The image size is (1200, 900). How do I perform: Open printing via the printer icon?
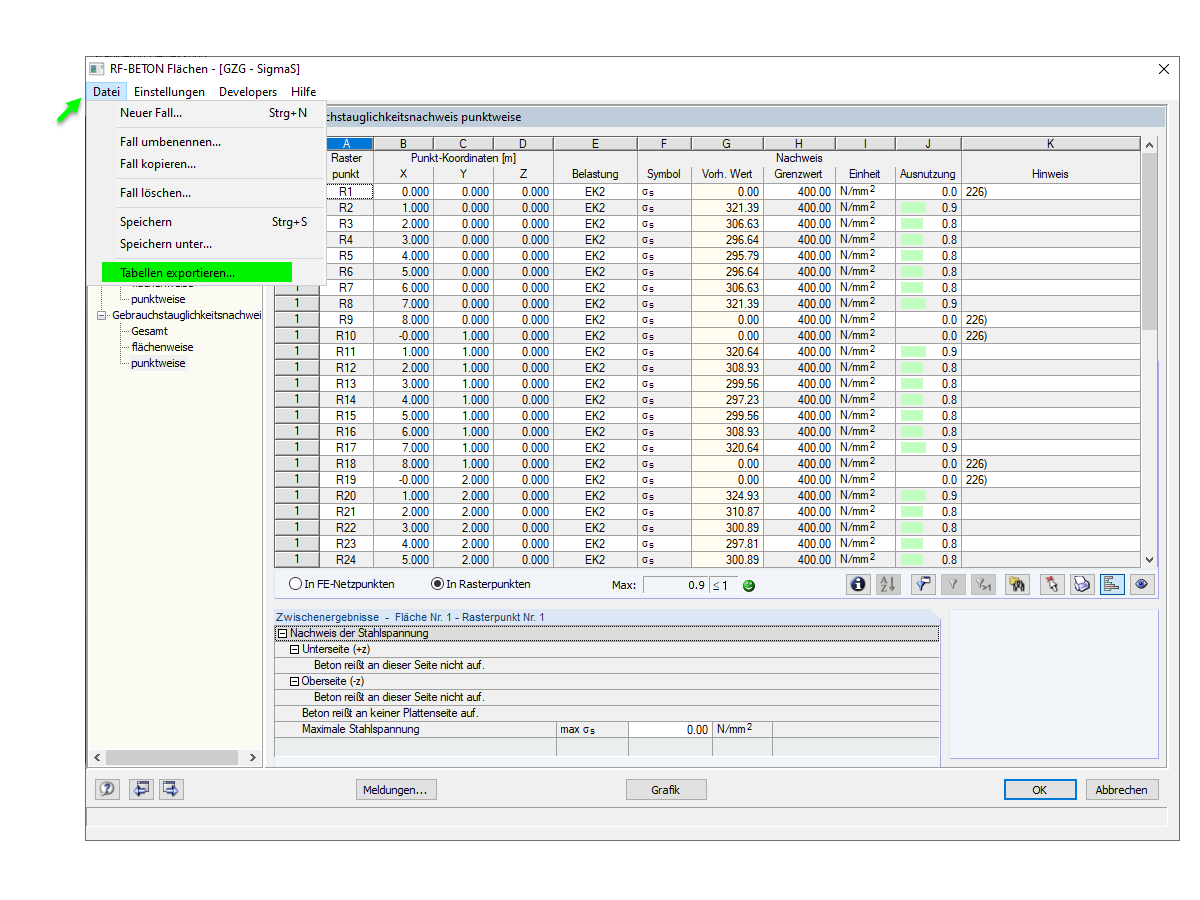[x=1082, y=584]
